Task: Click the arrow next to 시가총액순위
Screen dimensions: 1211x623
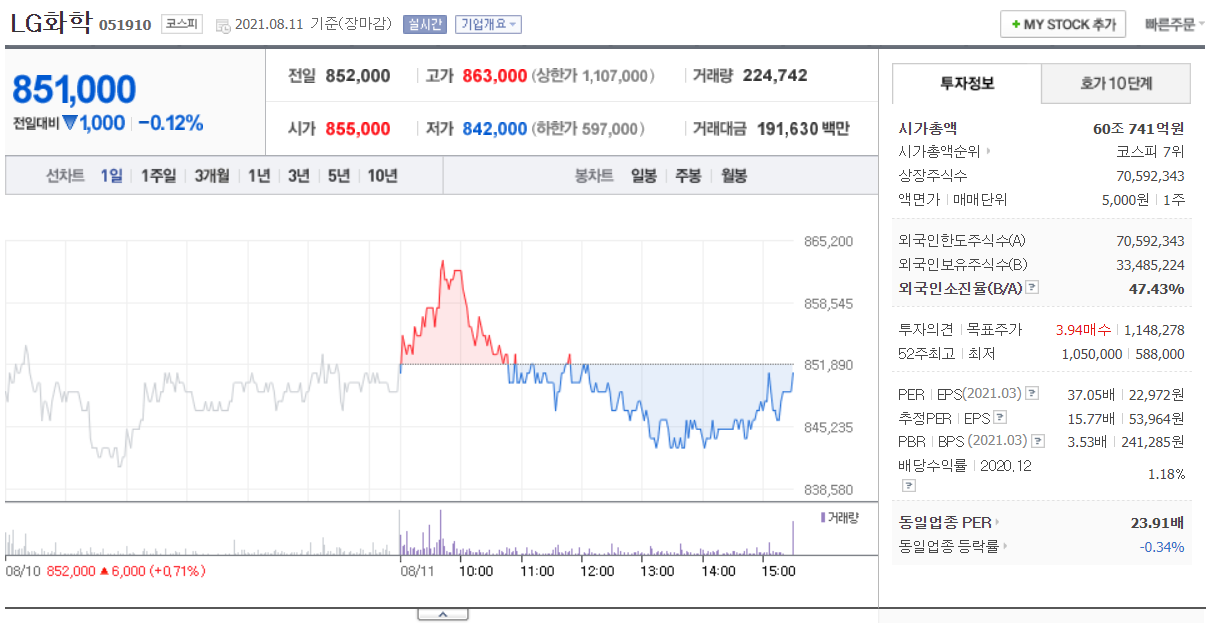Action: click(x=989, y=152)
